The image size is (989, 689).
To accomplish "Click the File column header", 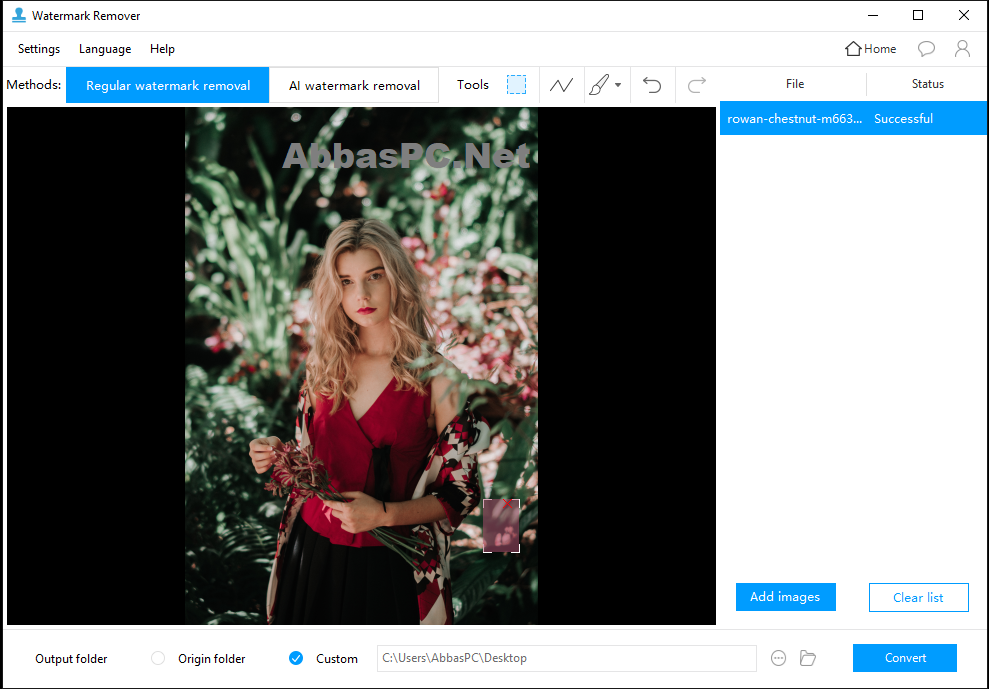I will pos(795,84).
